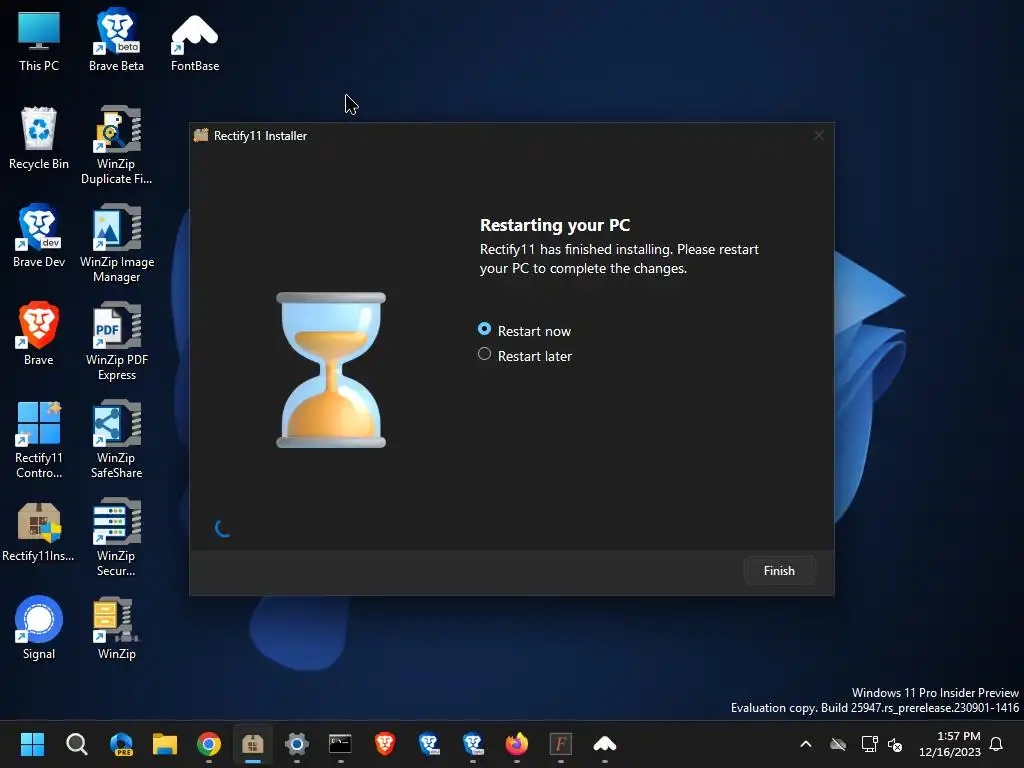Open This PC desktop icon
1024x768 pixels.
[39, 42]
